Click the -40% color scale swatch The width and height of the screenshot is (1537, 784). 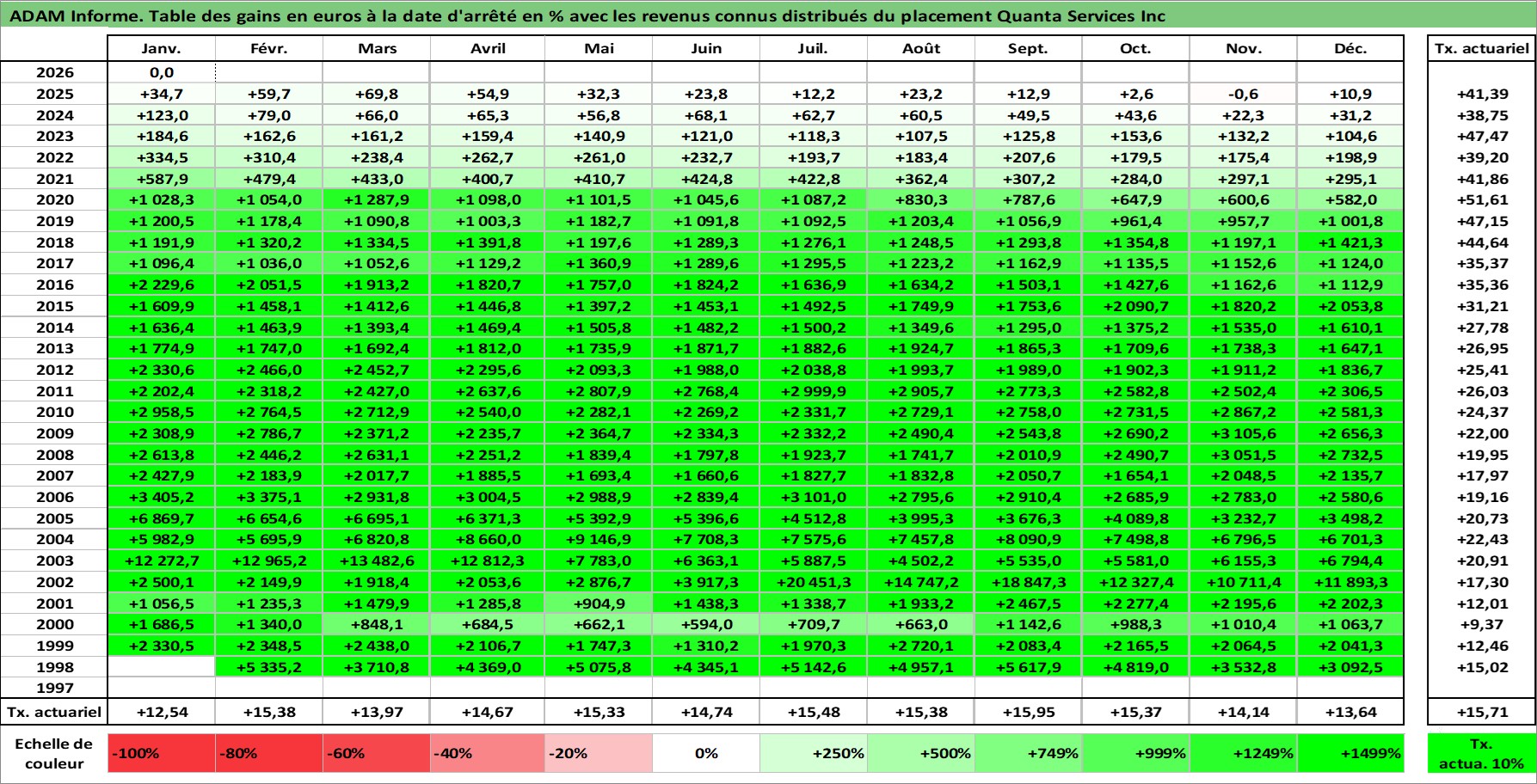pyautogui.click(x=488, y=753)
